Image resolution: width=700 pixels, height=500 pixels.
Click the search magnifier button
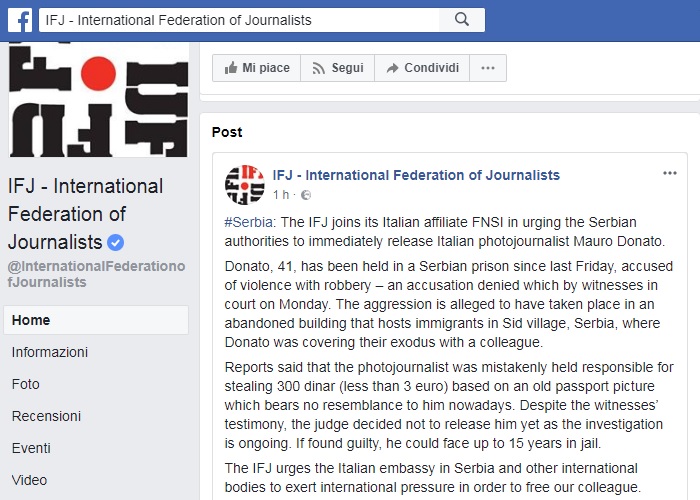pos(462,20)
